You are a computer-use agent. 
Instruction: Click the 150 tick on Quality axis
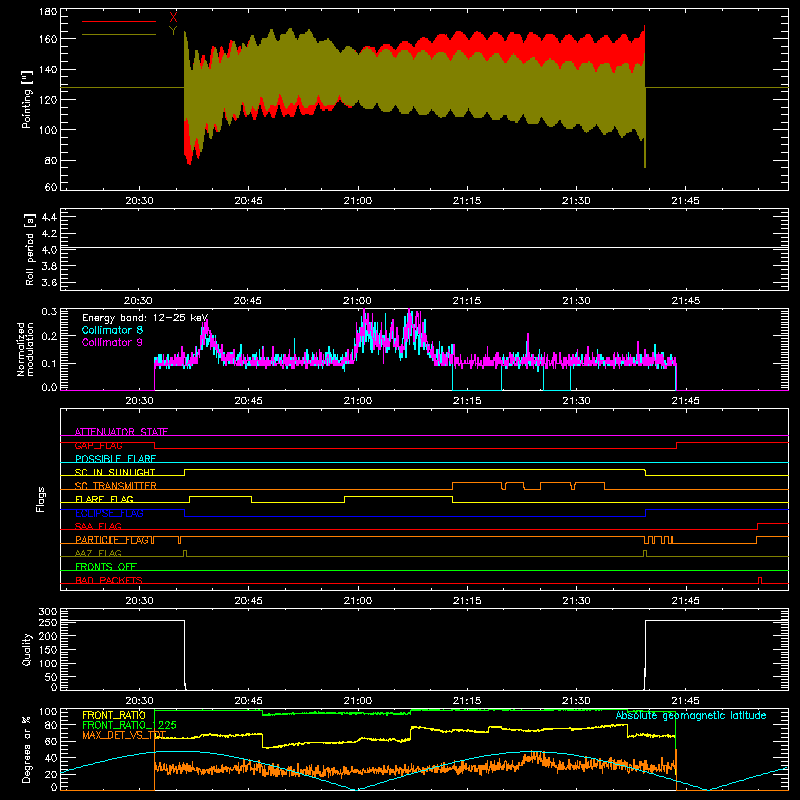tap(48, 650)
